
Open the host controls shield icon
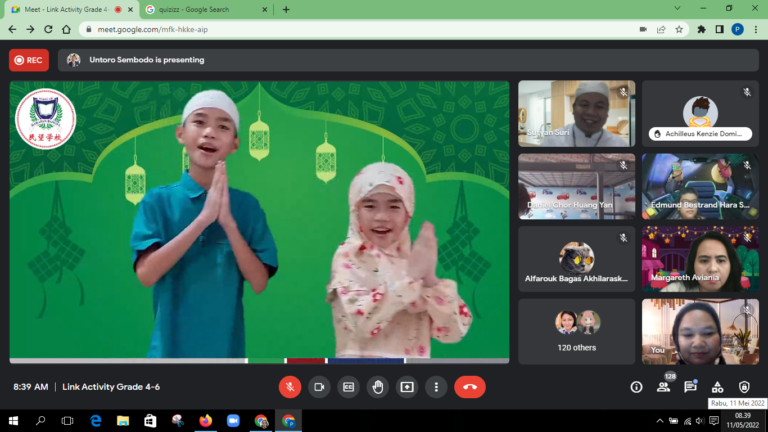point(744,387)
